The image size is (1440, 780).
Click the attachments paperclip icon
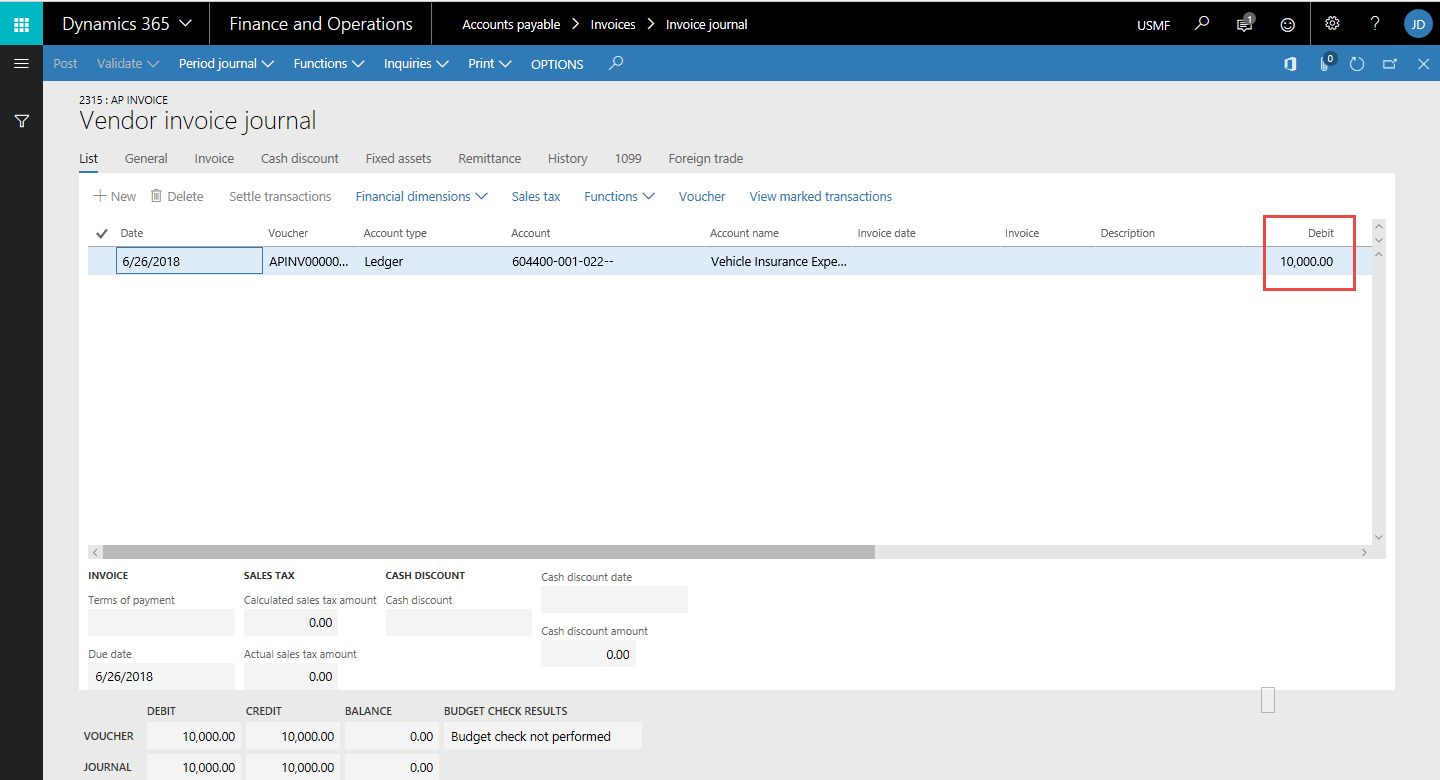tap(1325, 63)
